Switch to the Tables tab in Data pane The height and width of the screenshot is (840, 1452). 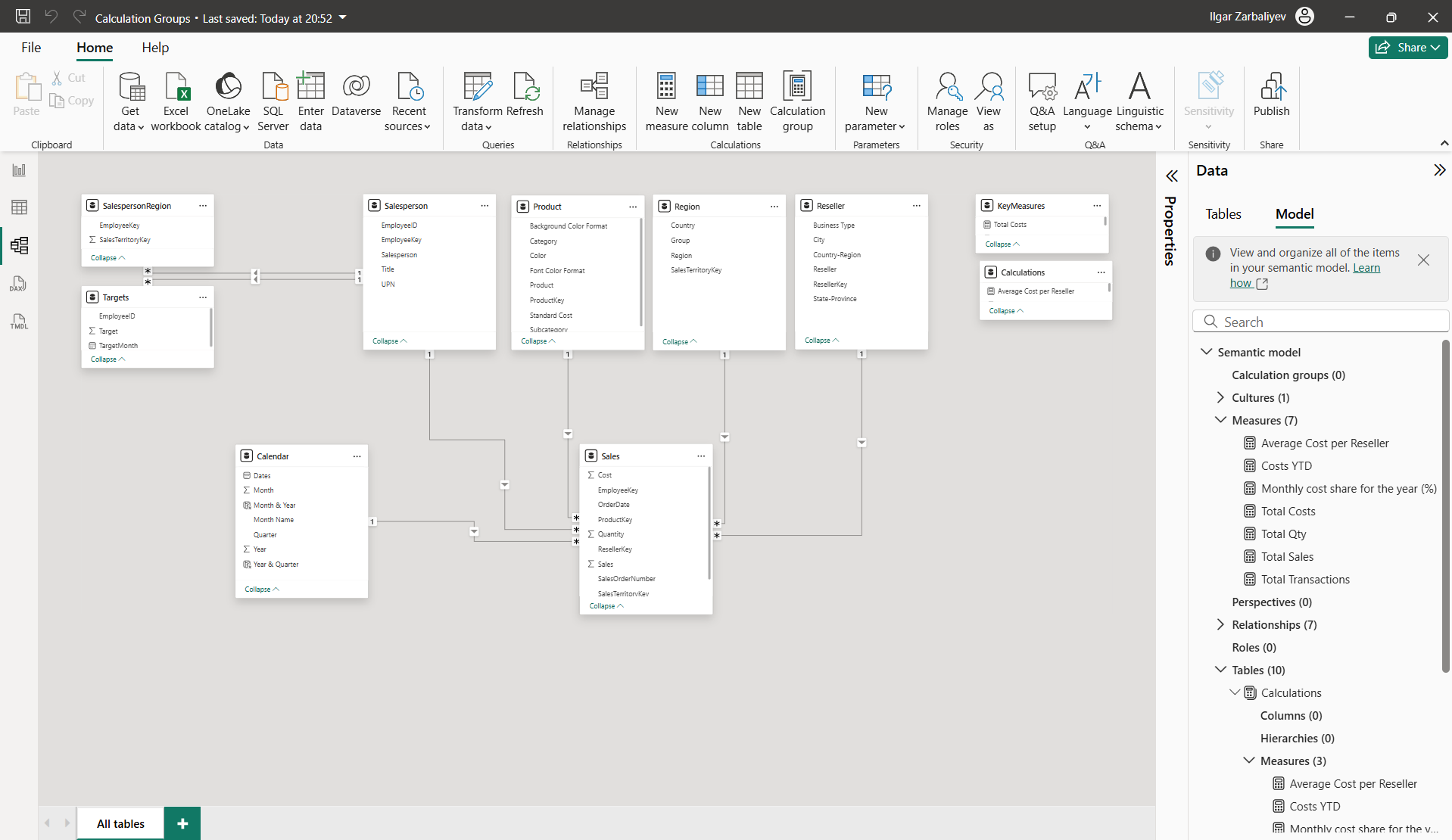coord(1223,214)
